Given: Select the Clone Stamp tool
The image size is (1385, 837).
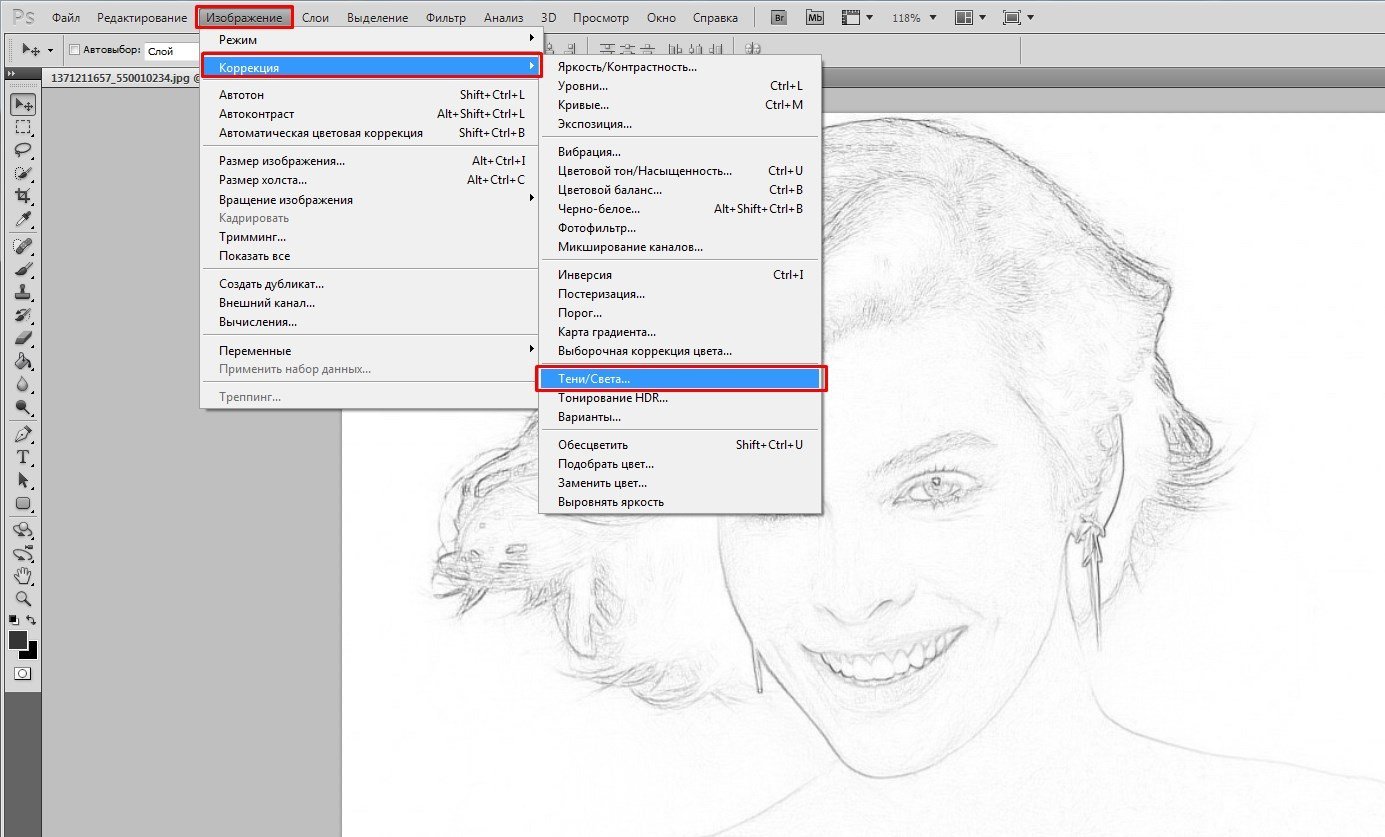Looking at the screenshot, I should [22, 293].
